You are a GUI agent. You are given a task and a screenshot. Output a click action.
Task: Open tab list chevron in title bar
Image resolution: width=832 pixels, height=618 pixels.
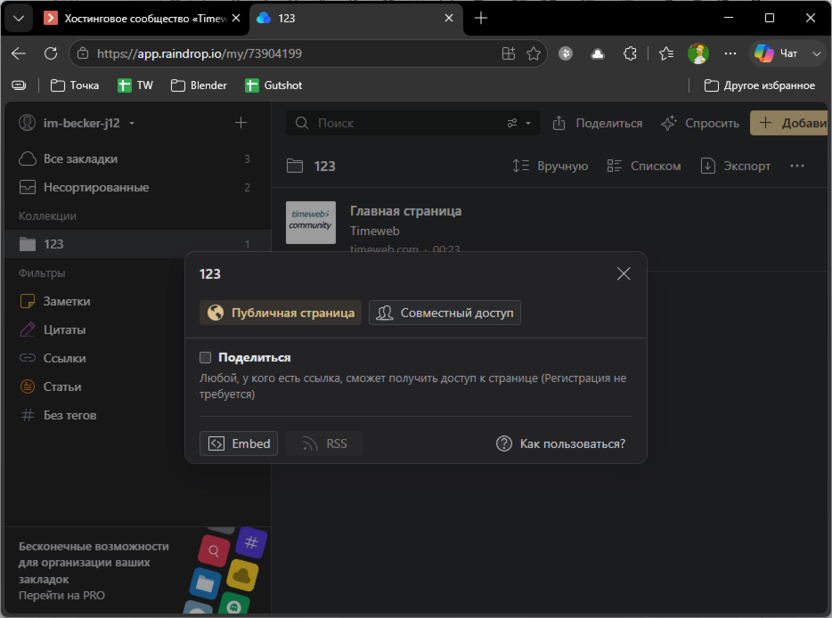(19, 19)
